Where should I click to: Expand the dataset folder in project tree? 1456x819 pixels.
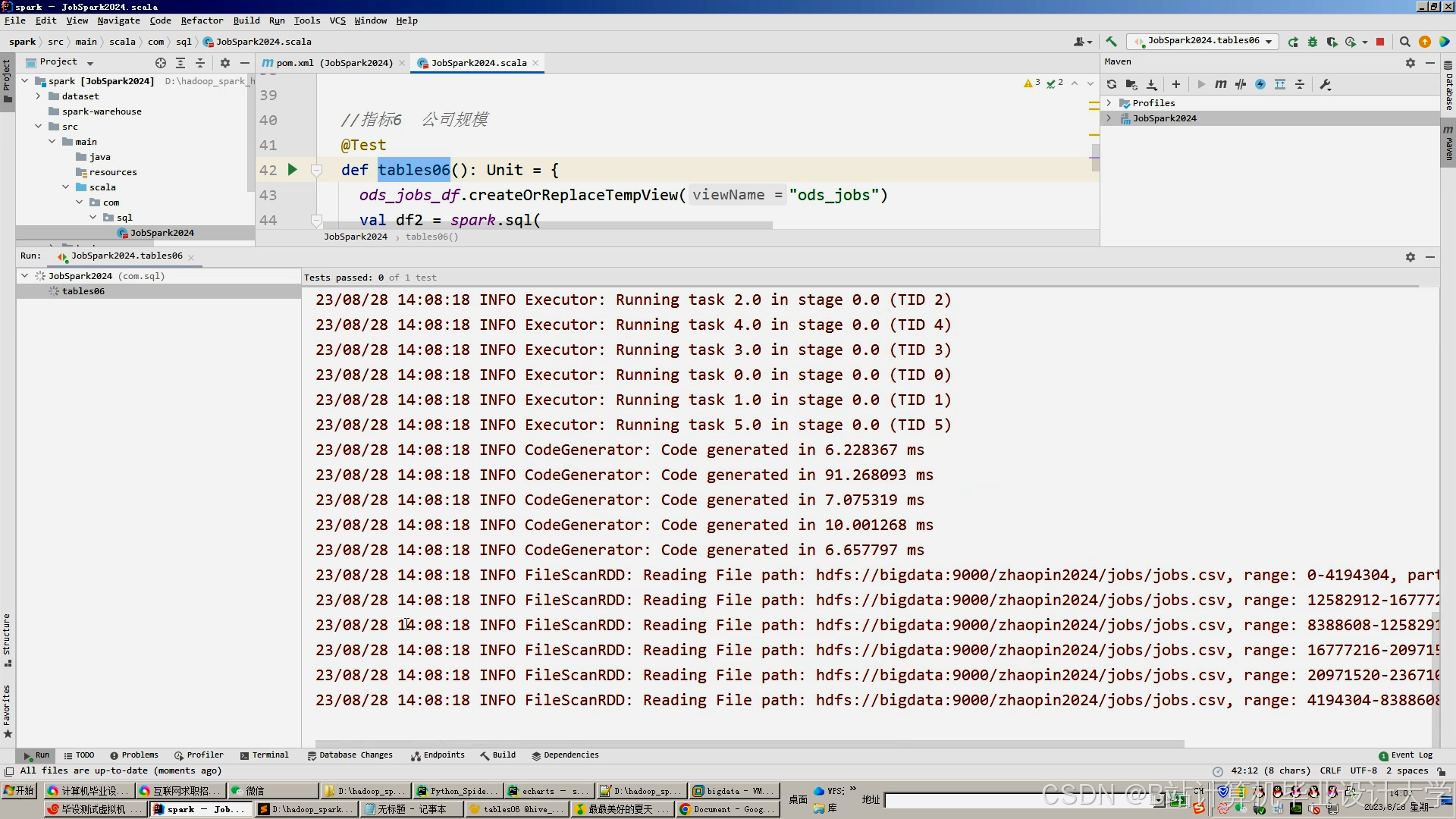point(38,96)
